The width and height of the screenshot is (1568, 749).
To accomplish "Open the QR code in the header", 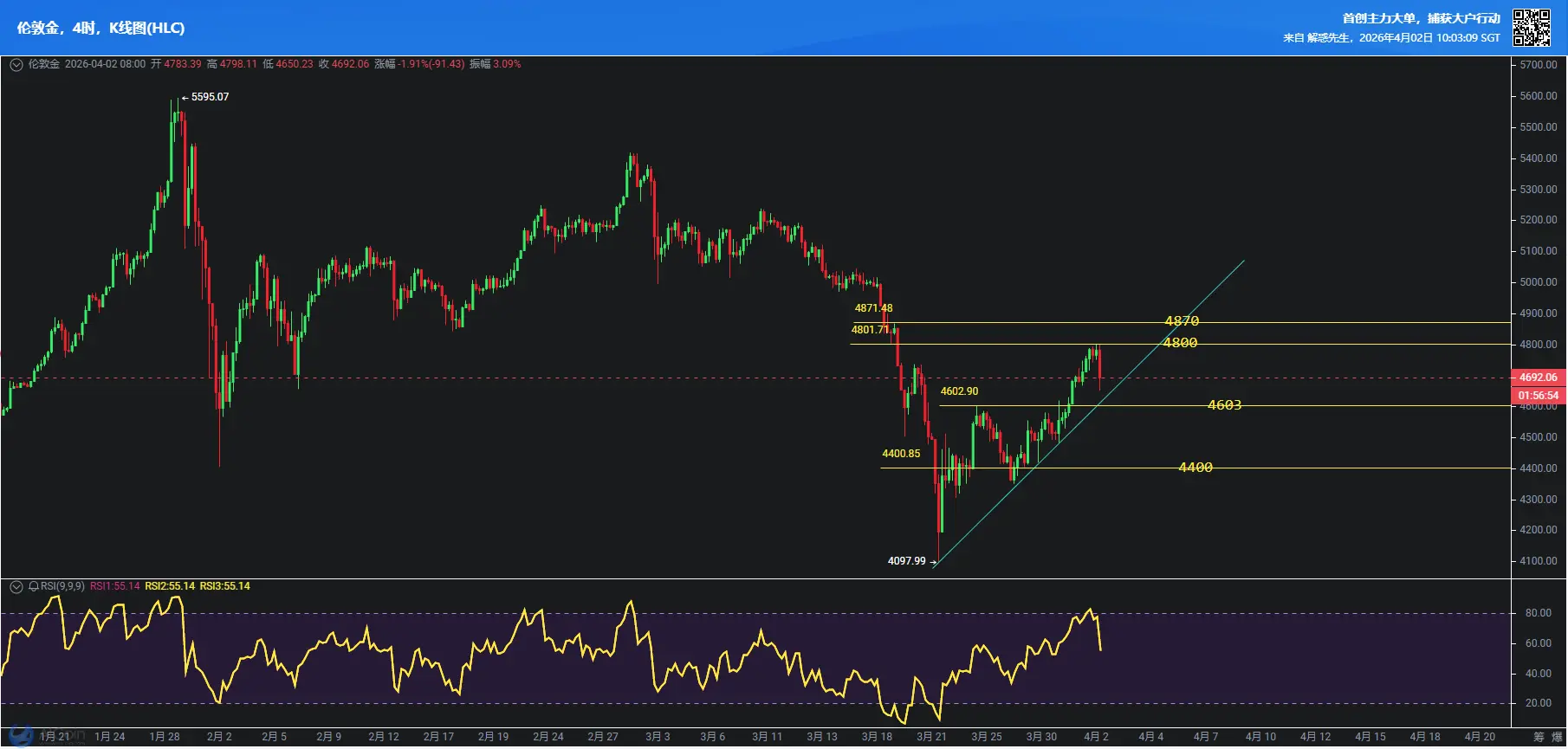I will coord(1531,28).
